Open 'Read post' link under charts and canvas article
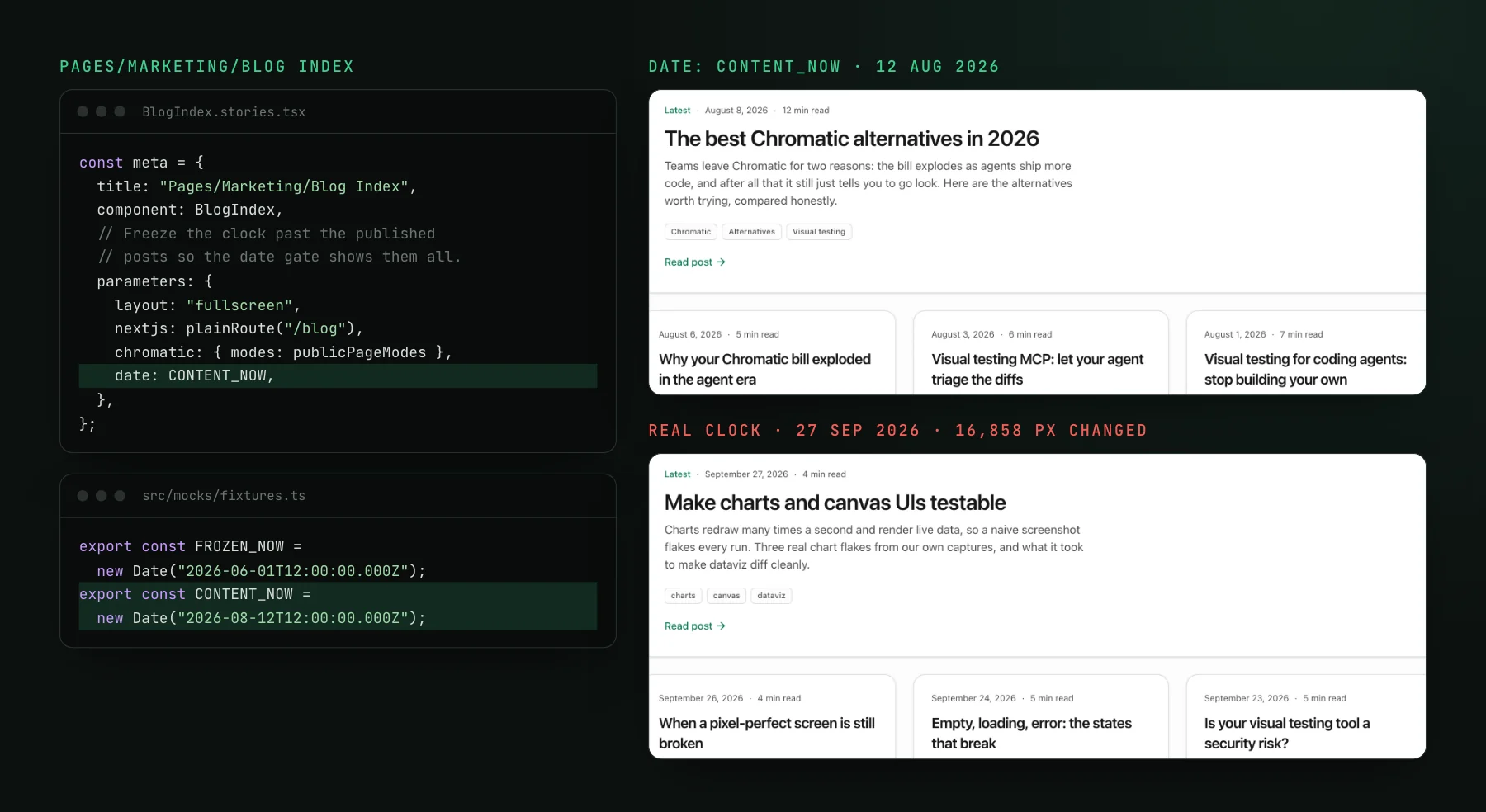The image size is (1486, 812). pyautogui.click(x=694, y=626)
